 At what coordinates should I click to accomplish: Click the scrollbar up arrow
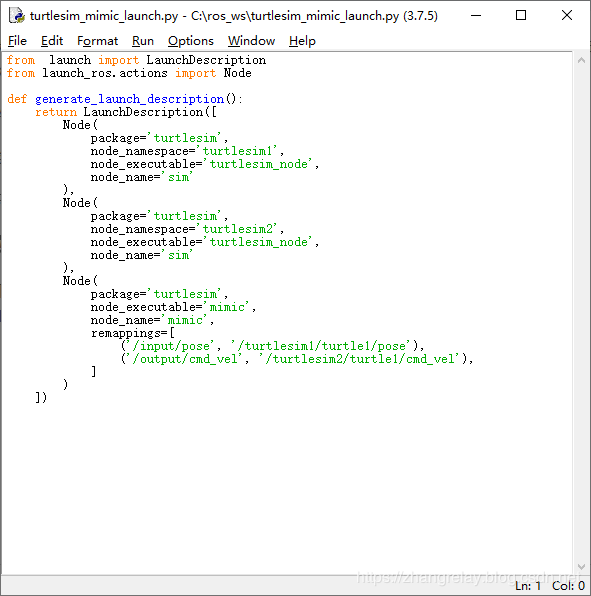(x=581, y=60)
